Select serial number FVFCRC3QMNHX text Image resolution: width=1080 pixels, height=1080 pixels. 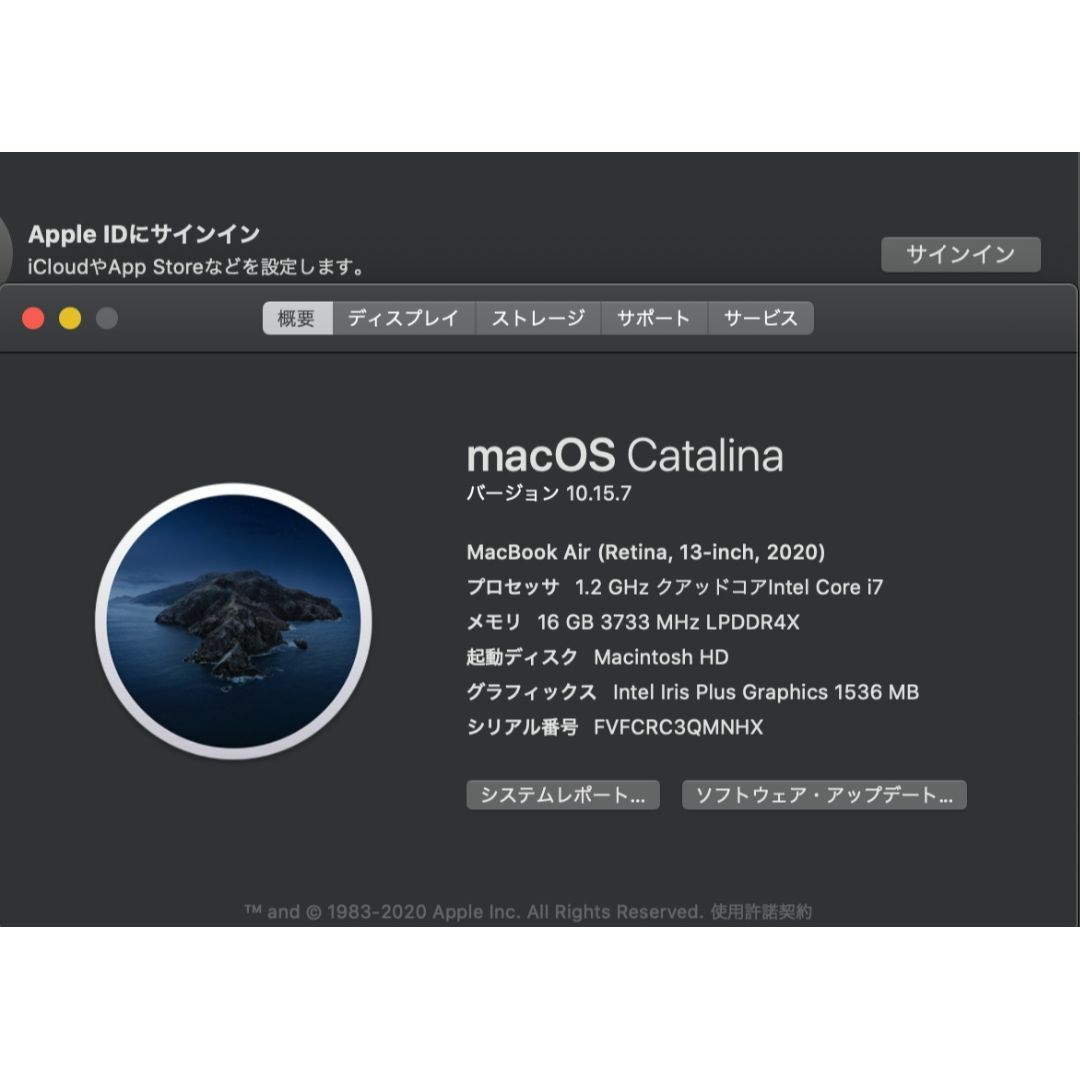coord(678,727)
